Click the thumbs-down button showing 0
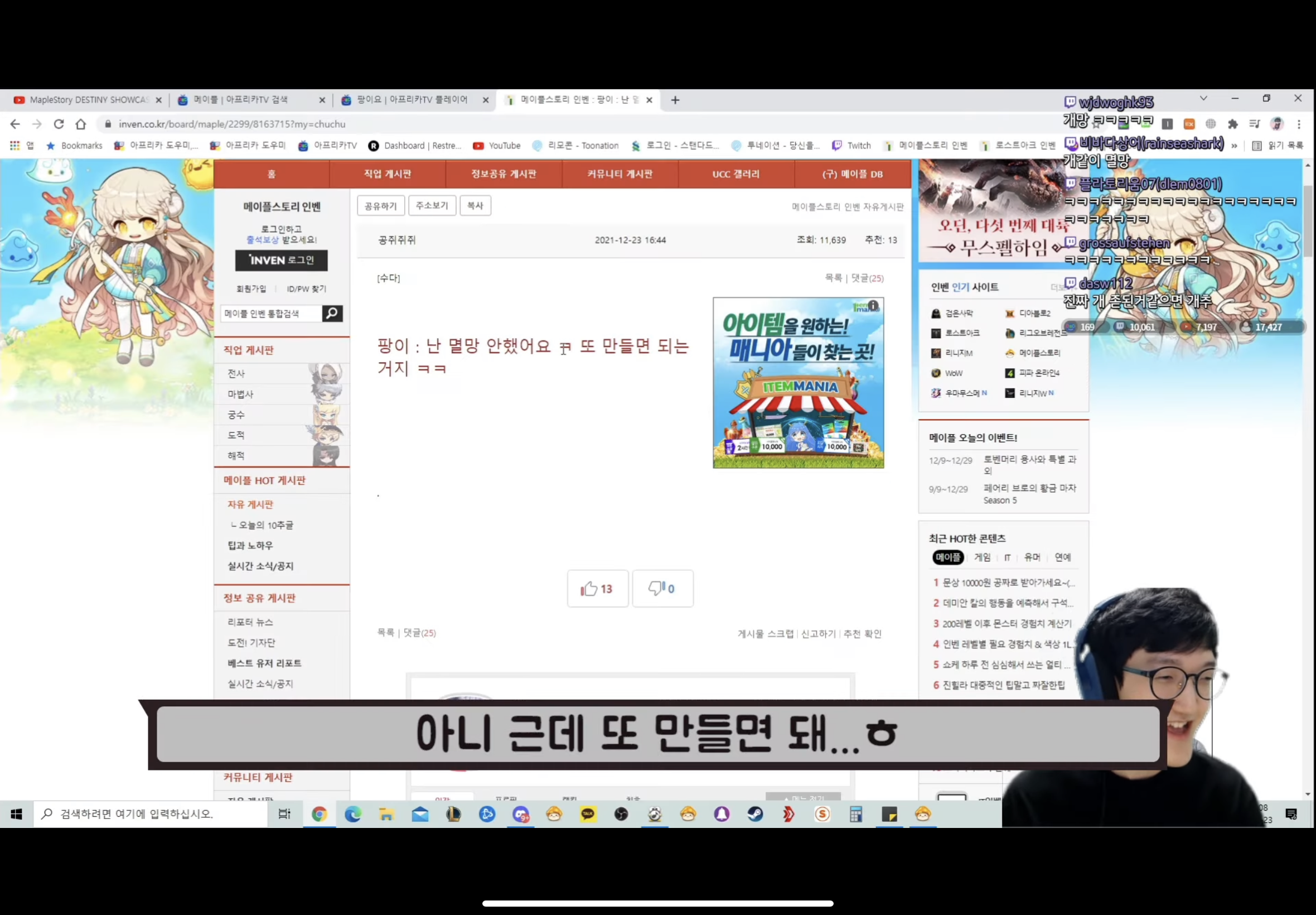The image size is (1316, 915). [x=662, y=588]
